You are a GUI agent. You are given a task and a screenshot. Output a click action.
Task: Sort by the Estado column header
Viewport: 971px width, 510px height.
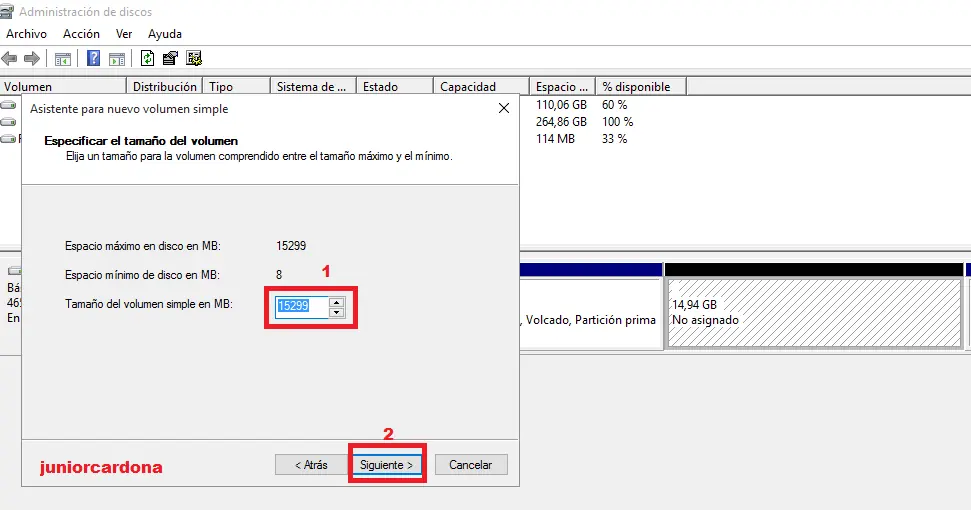click(395, 87)
